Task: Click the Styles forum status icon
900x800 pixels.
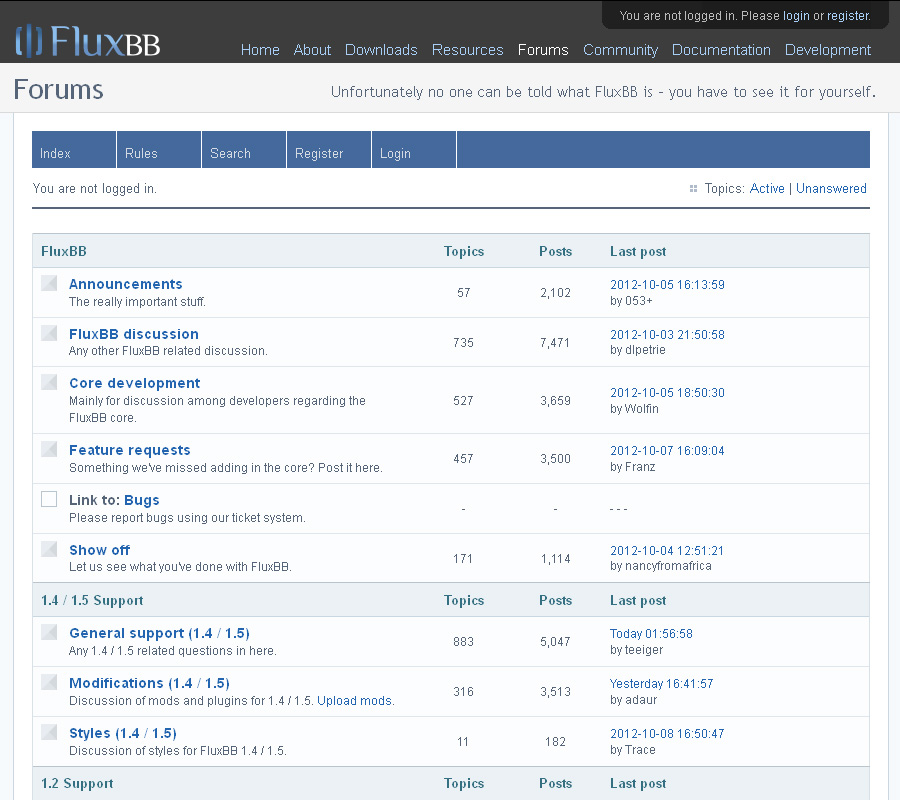Action: 49,732
